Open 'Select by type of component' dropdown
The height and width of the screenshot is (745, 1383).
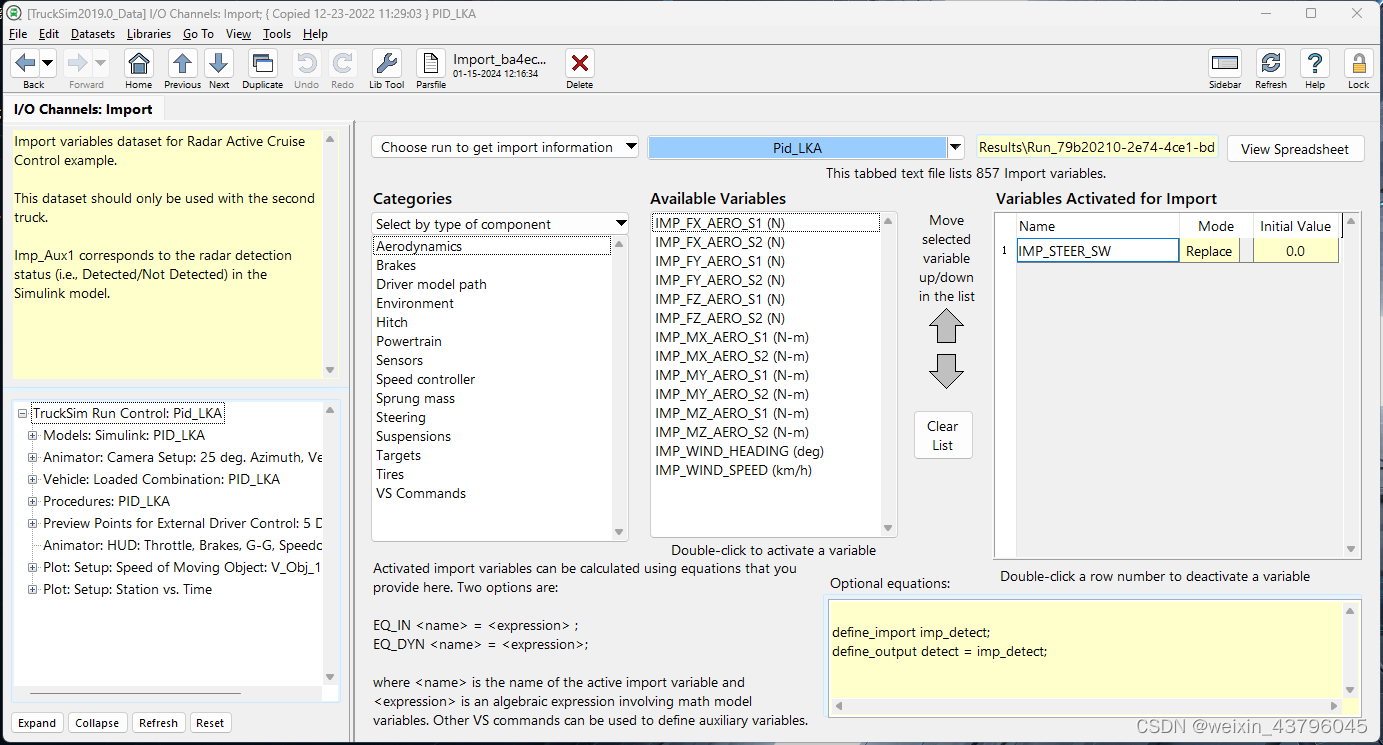pos(500,224)
